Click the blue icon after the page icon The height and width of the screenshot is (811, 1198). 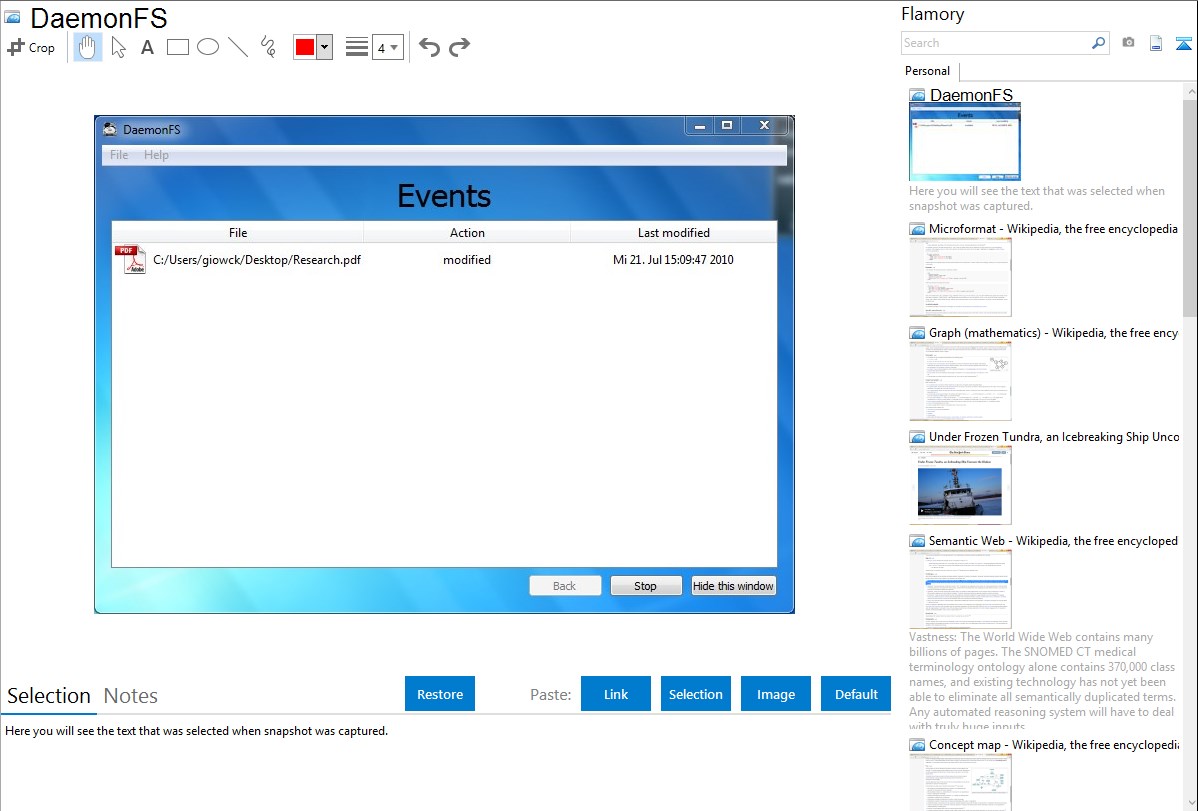1183,43
